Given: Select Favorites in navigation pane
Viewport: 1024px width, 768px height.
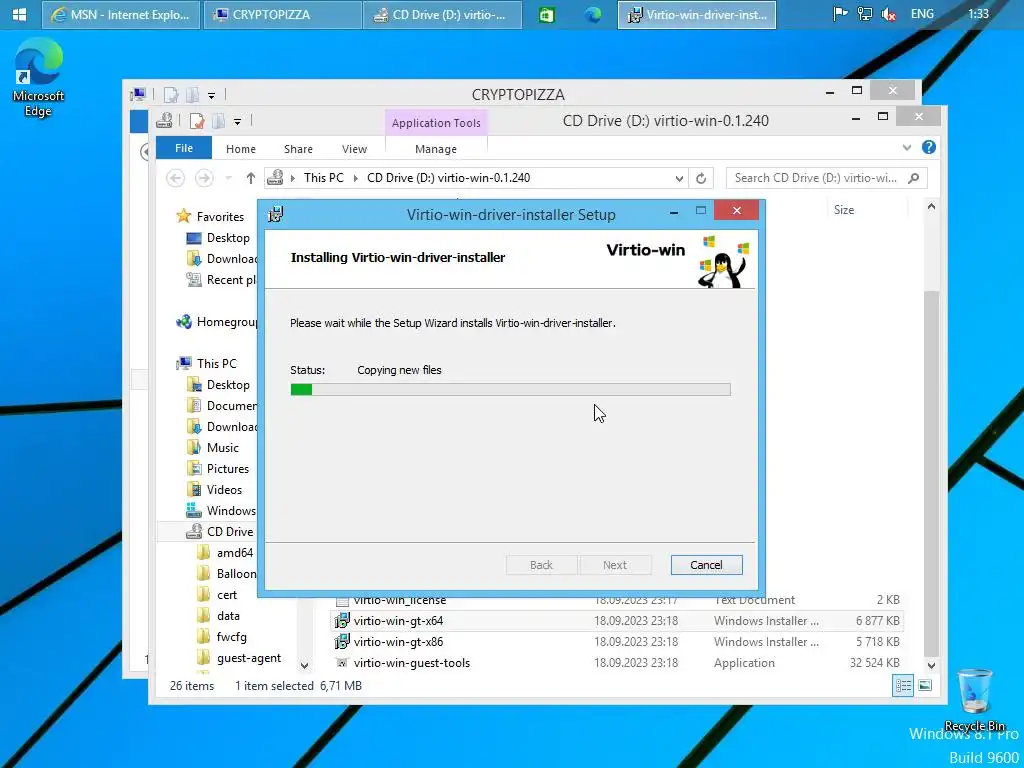Looking at the screenshot, I should [x=220, y=216].
